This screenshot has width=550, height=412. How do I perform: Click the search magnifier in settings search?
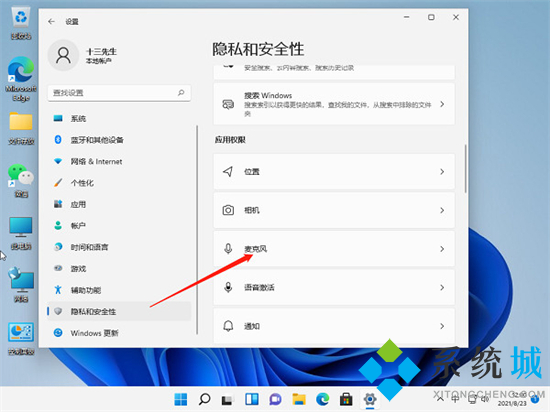181,93
